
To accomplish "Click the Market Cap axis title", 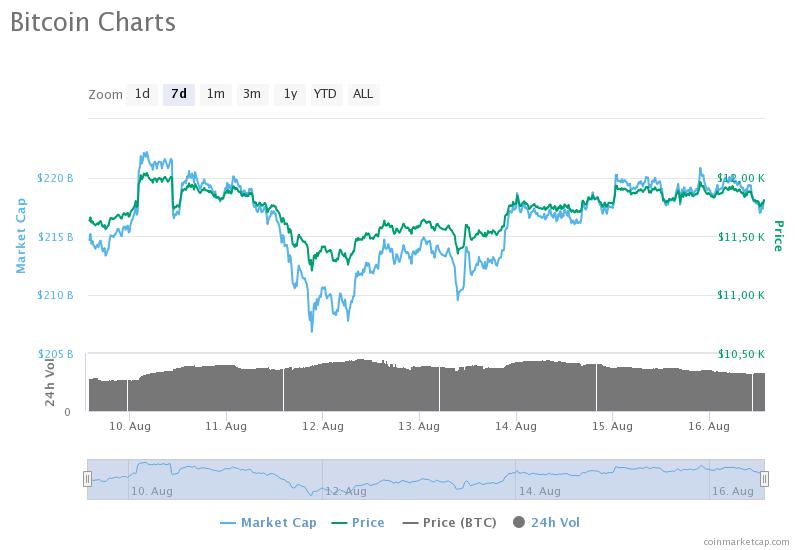I will [x=20, y=236].
